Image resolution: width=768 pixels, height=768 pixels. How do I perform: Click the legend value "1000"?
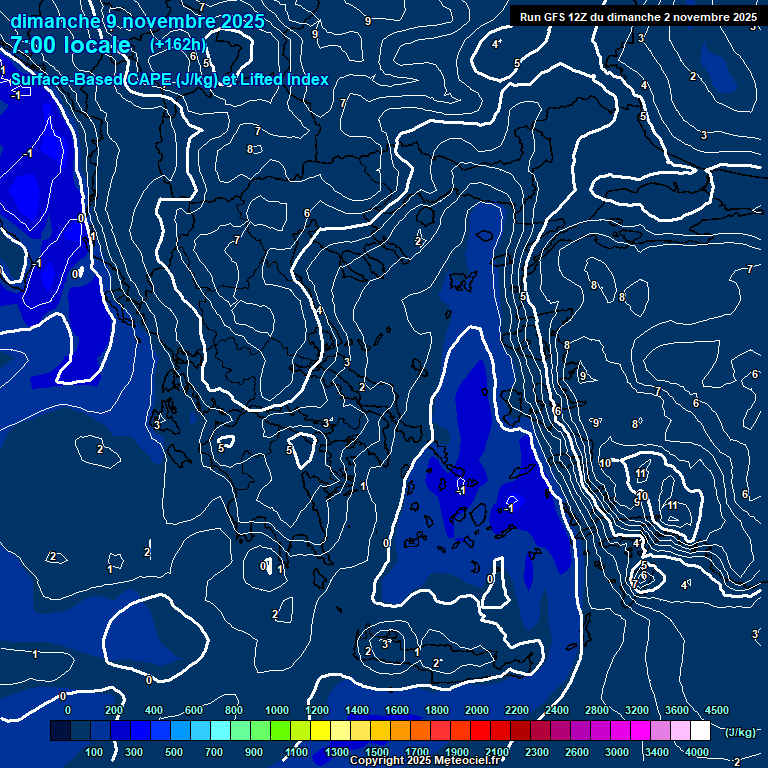277,710
